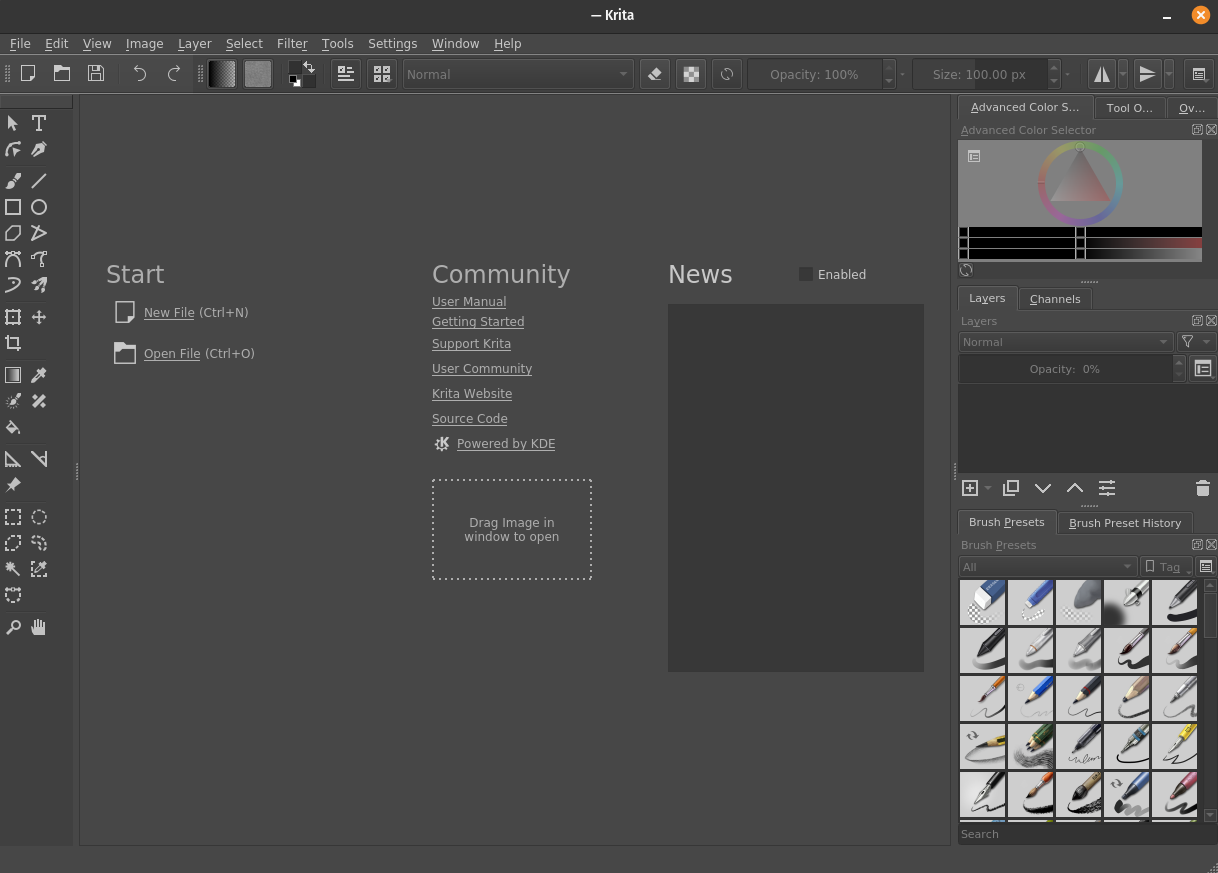
Task: Open the brush blending mode dropdown
Action: [517, 74]
